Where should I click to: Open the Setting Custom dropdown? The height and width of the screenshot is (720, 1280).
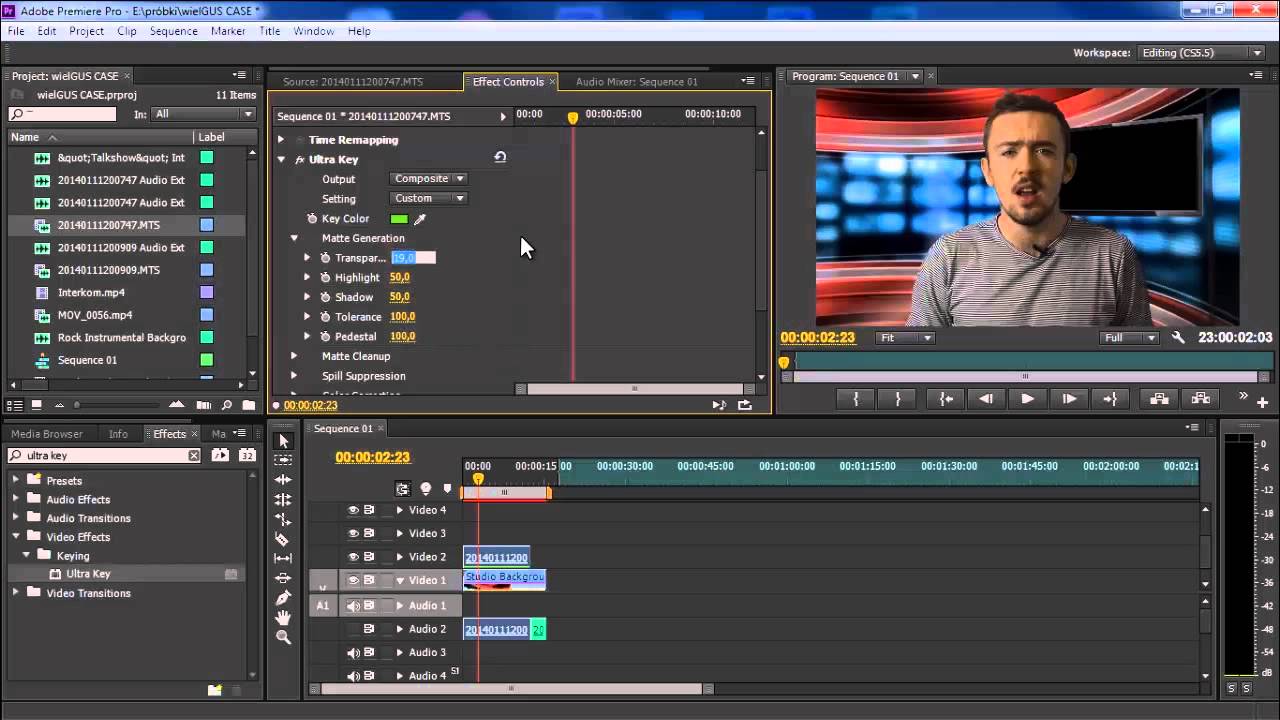428,198
